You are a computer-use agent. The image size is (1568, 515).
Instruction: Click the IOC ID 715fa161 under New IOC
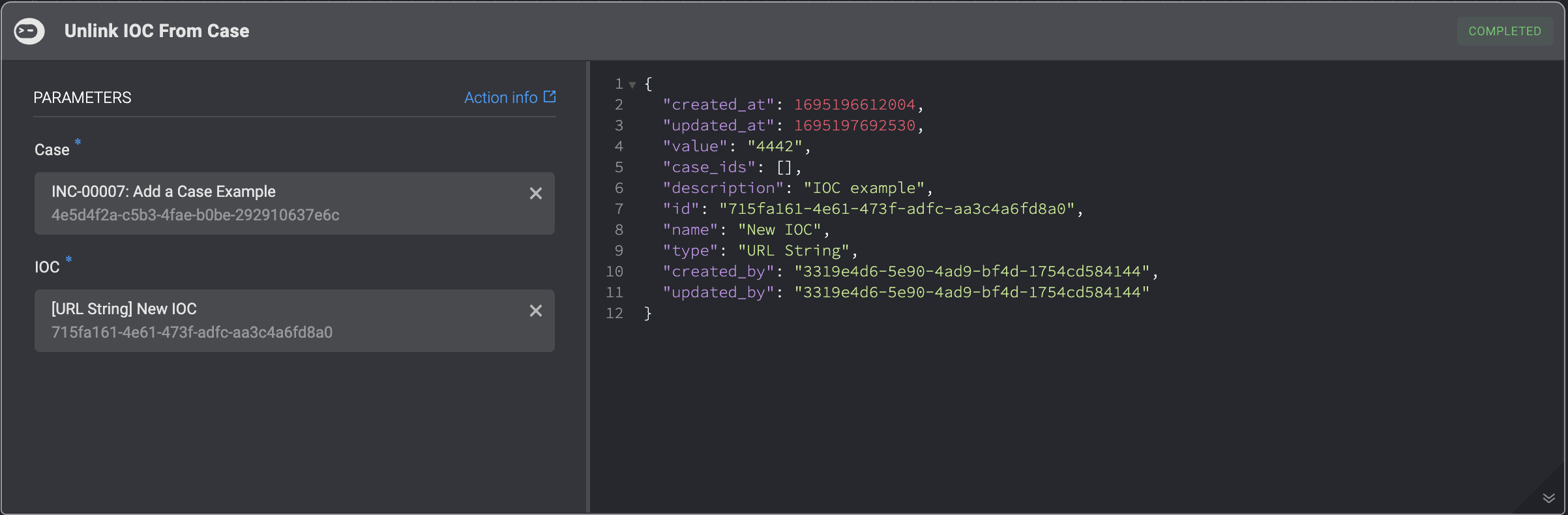pos(192,332)
